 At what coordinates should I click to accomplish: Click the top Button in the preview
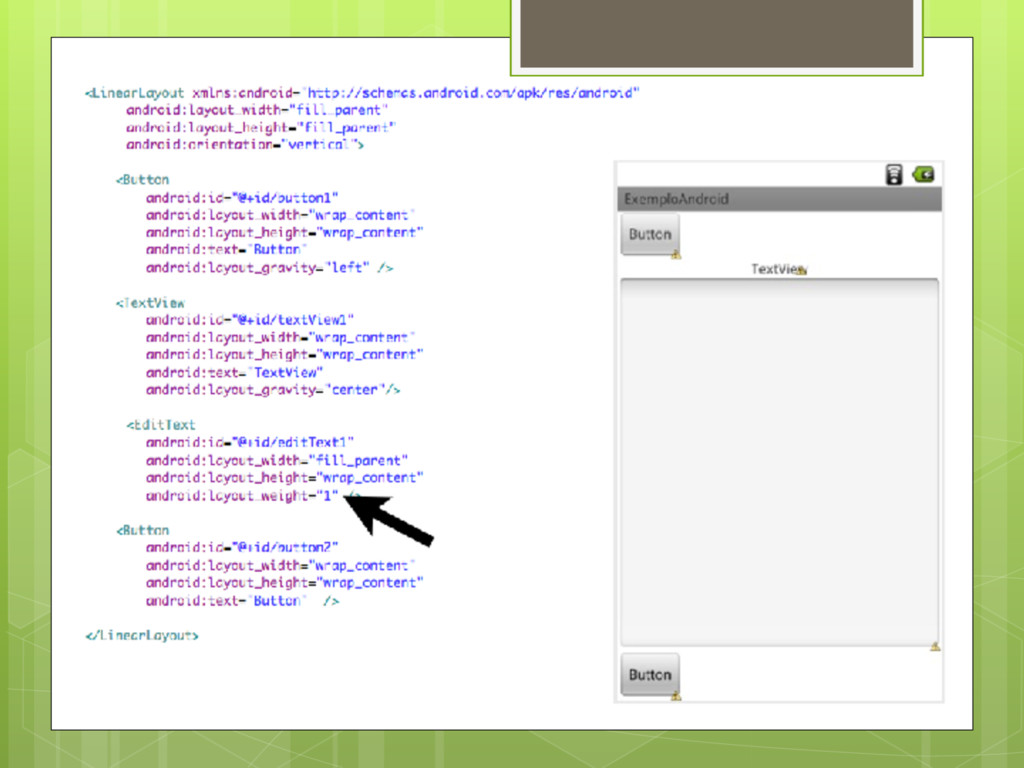[650, 234]
